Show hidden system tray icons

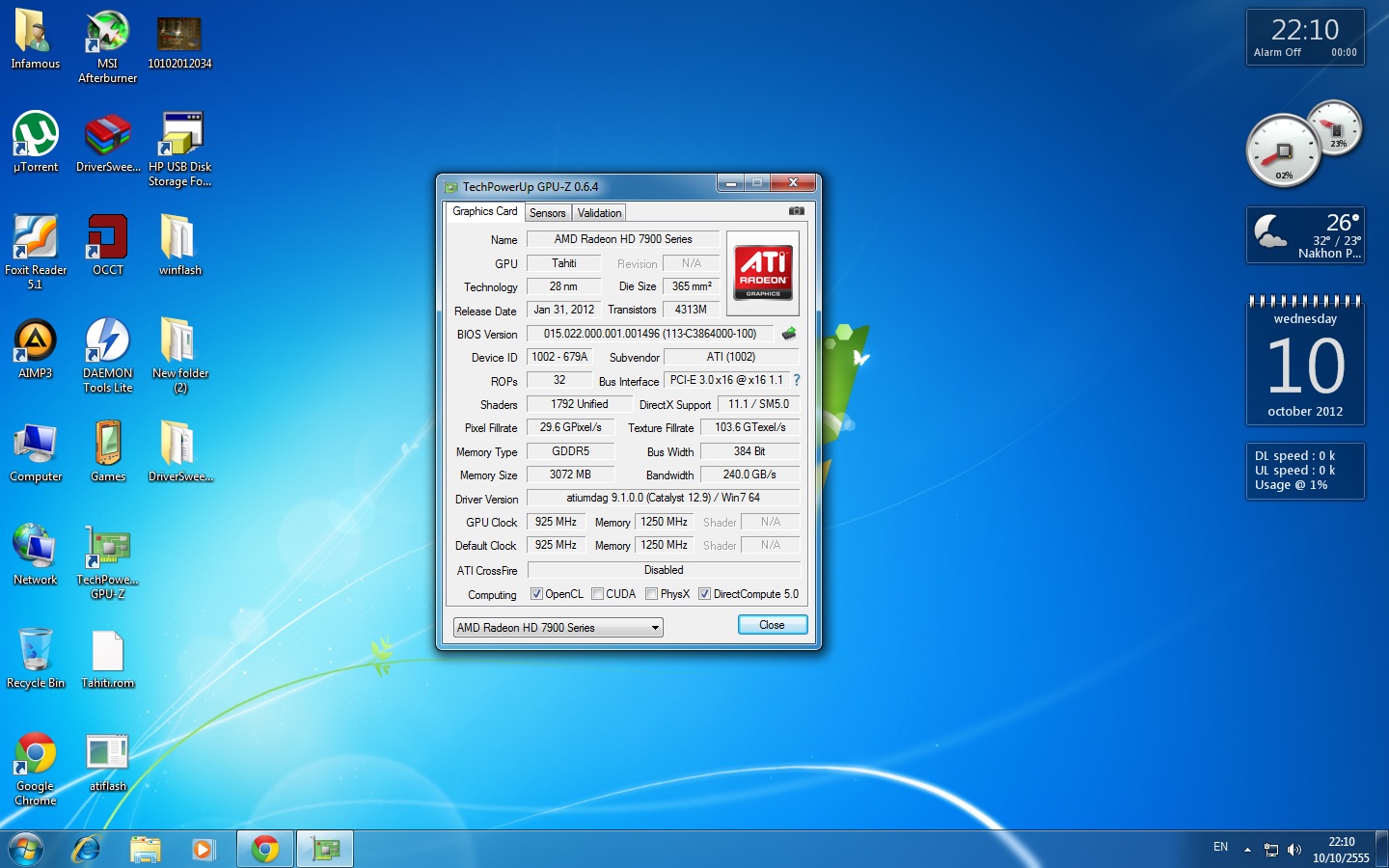tap(1247, 850)
